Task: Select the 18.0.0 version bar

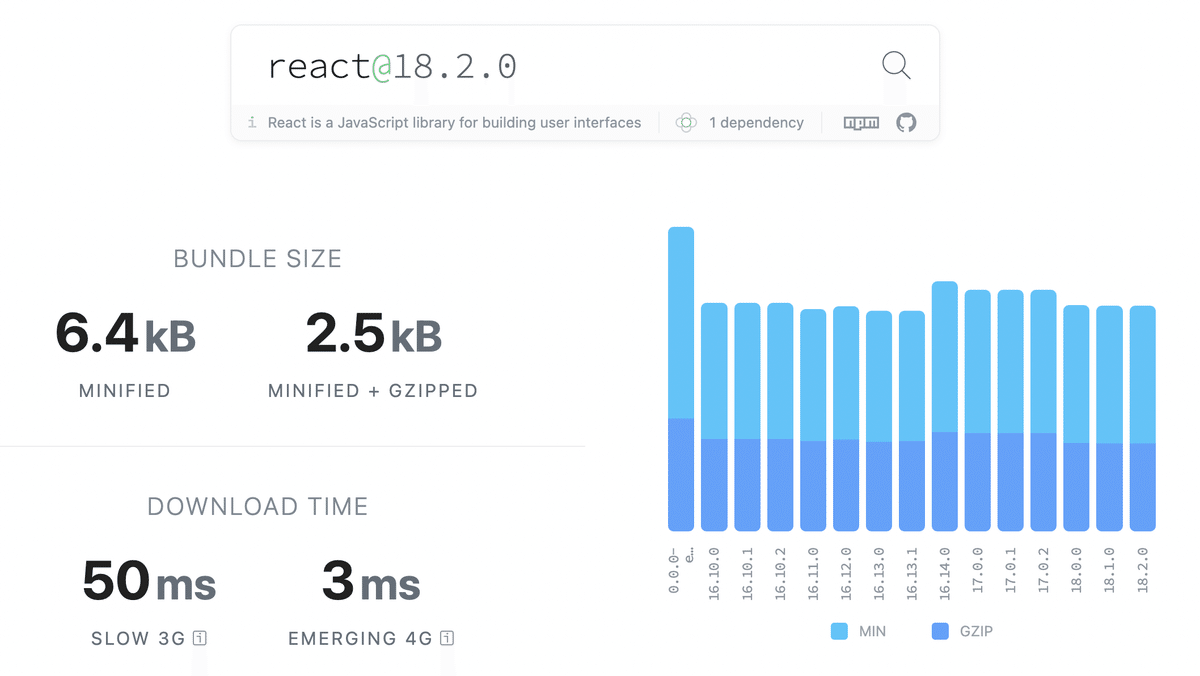Action: [1077, 418]
